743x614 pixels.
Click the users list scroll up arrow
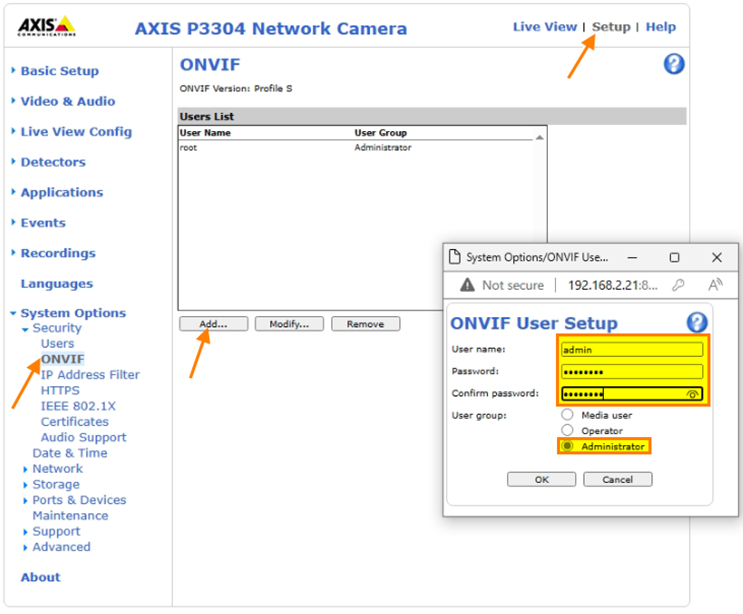539,137
